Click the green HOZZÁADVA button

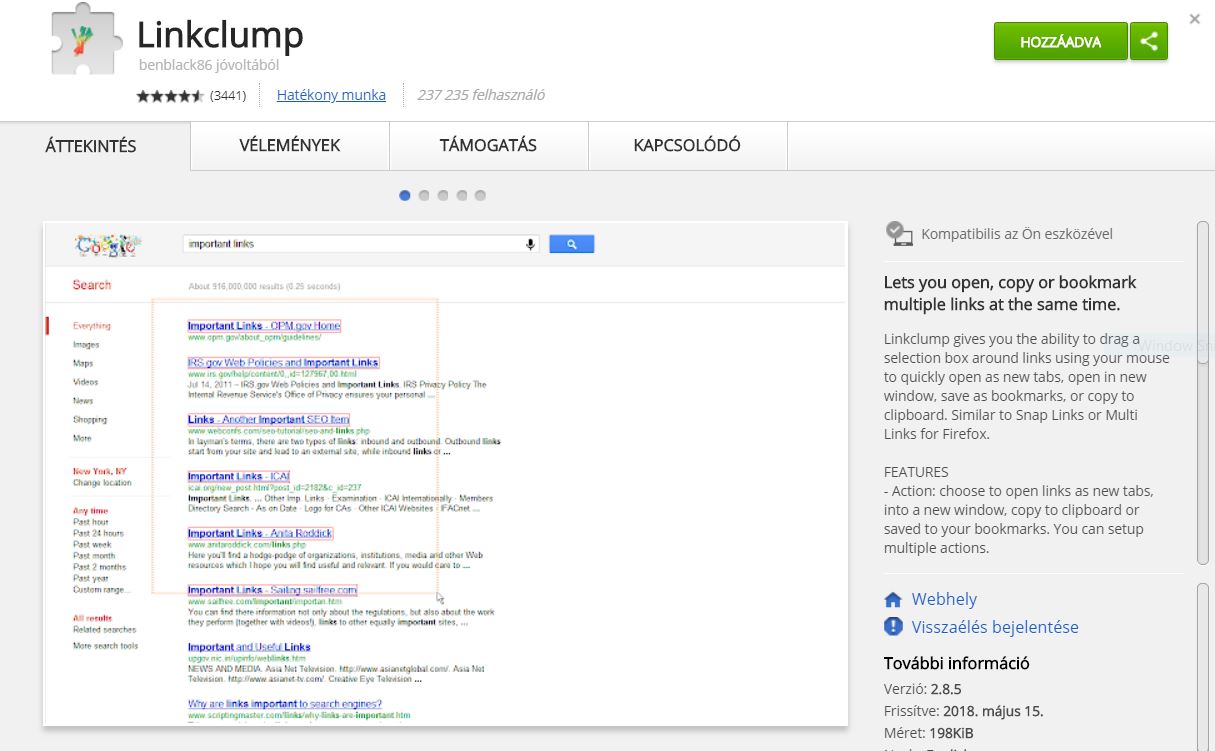1060,42
